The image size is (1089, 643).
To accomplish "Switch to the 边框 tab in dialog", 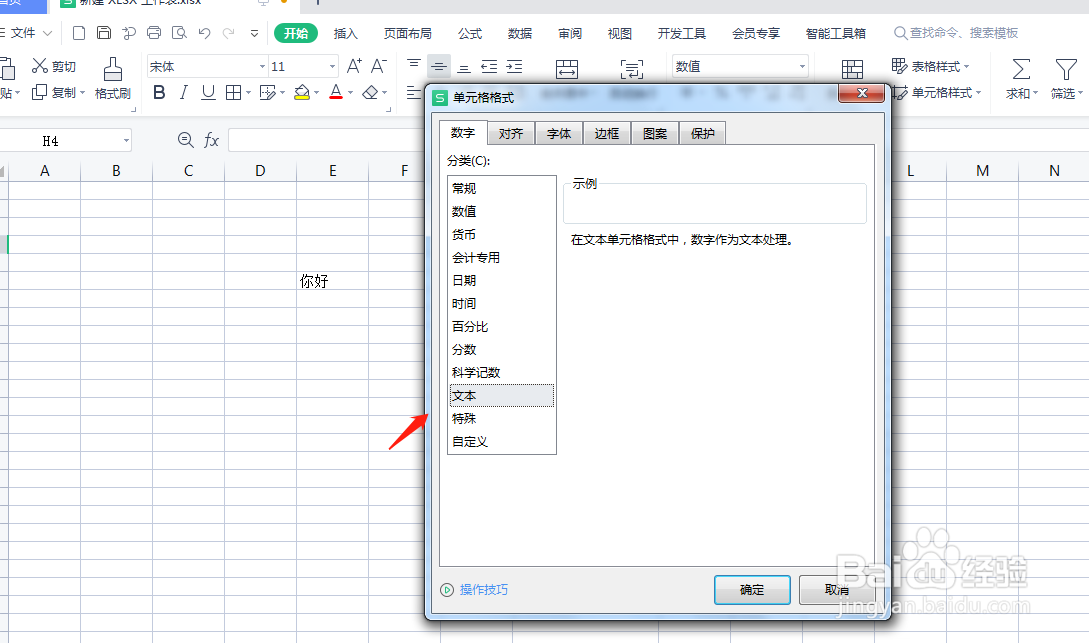I will (607, 133).
